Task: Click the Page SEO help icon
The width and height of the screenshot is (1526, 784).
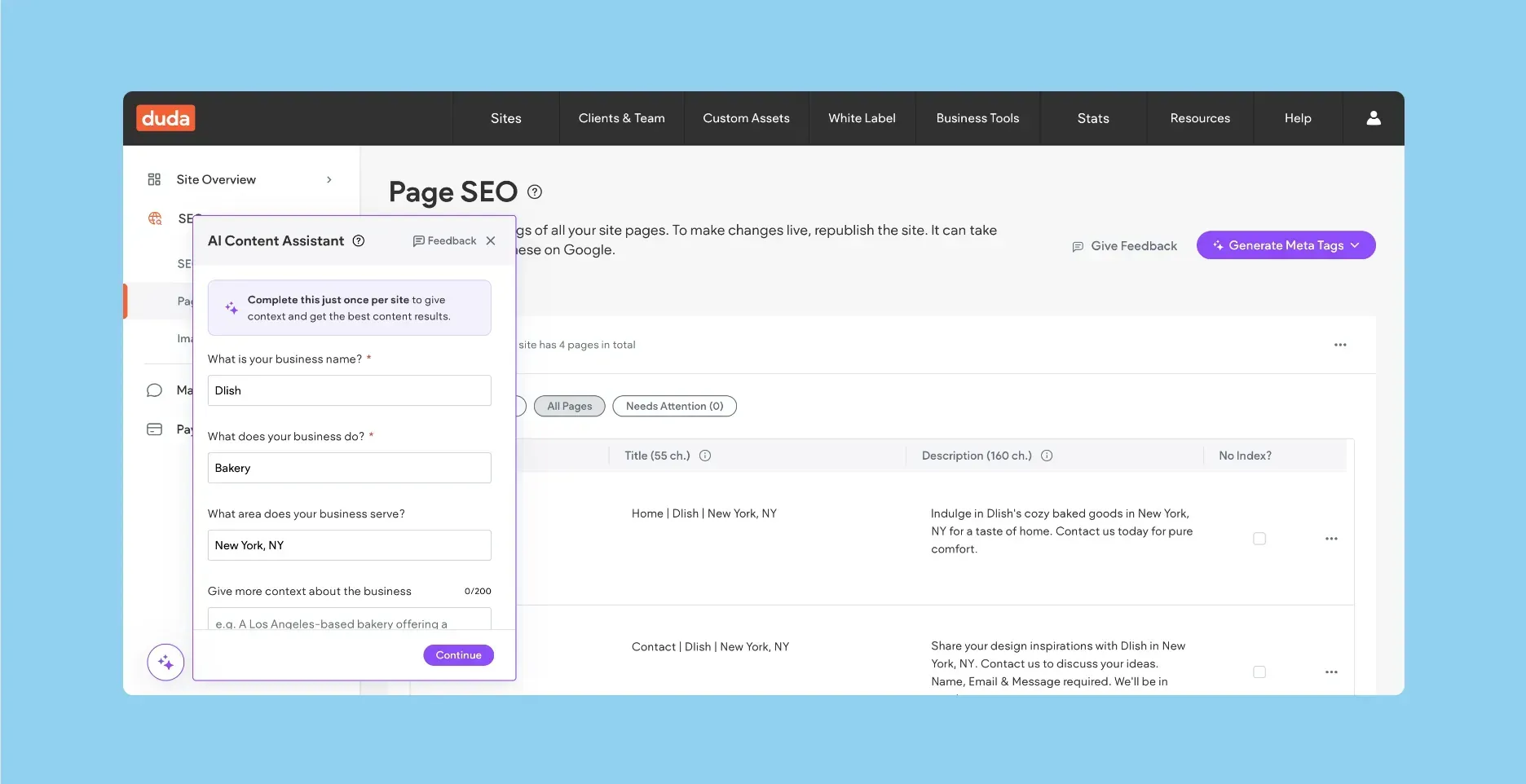Action: [535, 192]
